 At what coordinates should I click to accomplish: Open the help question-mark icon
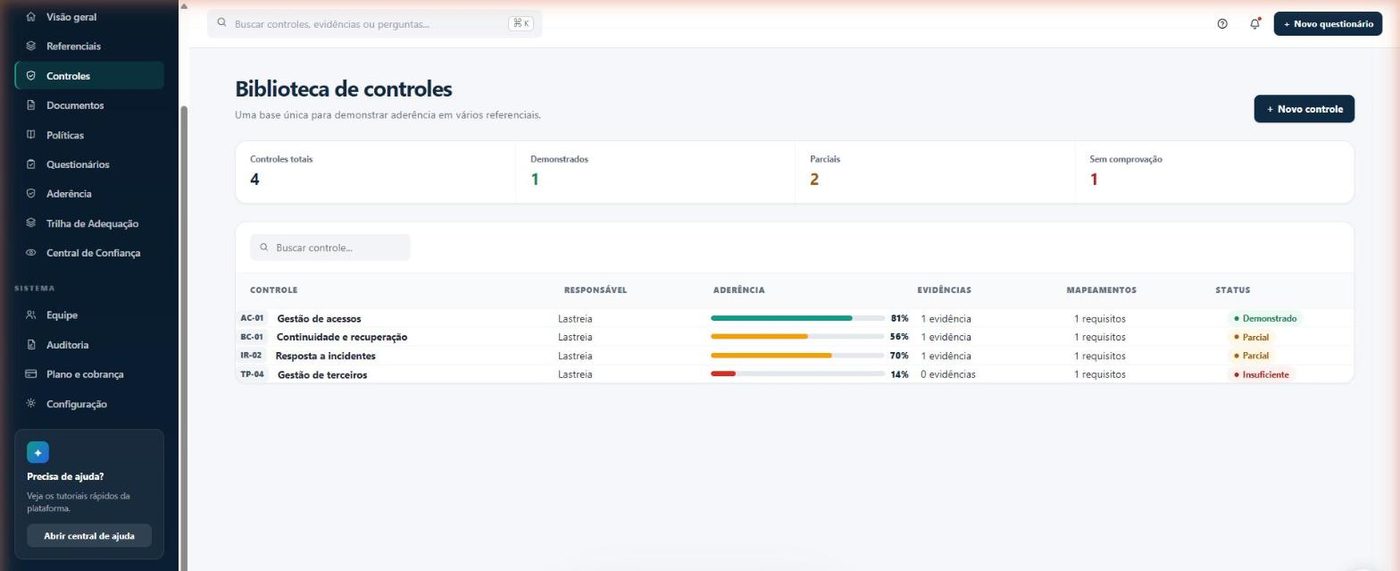pyautogui.click(x=1222, y=24)
